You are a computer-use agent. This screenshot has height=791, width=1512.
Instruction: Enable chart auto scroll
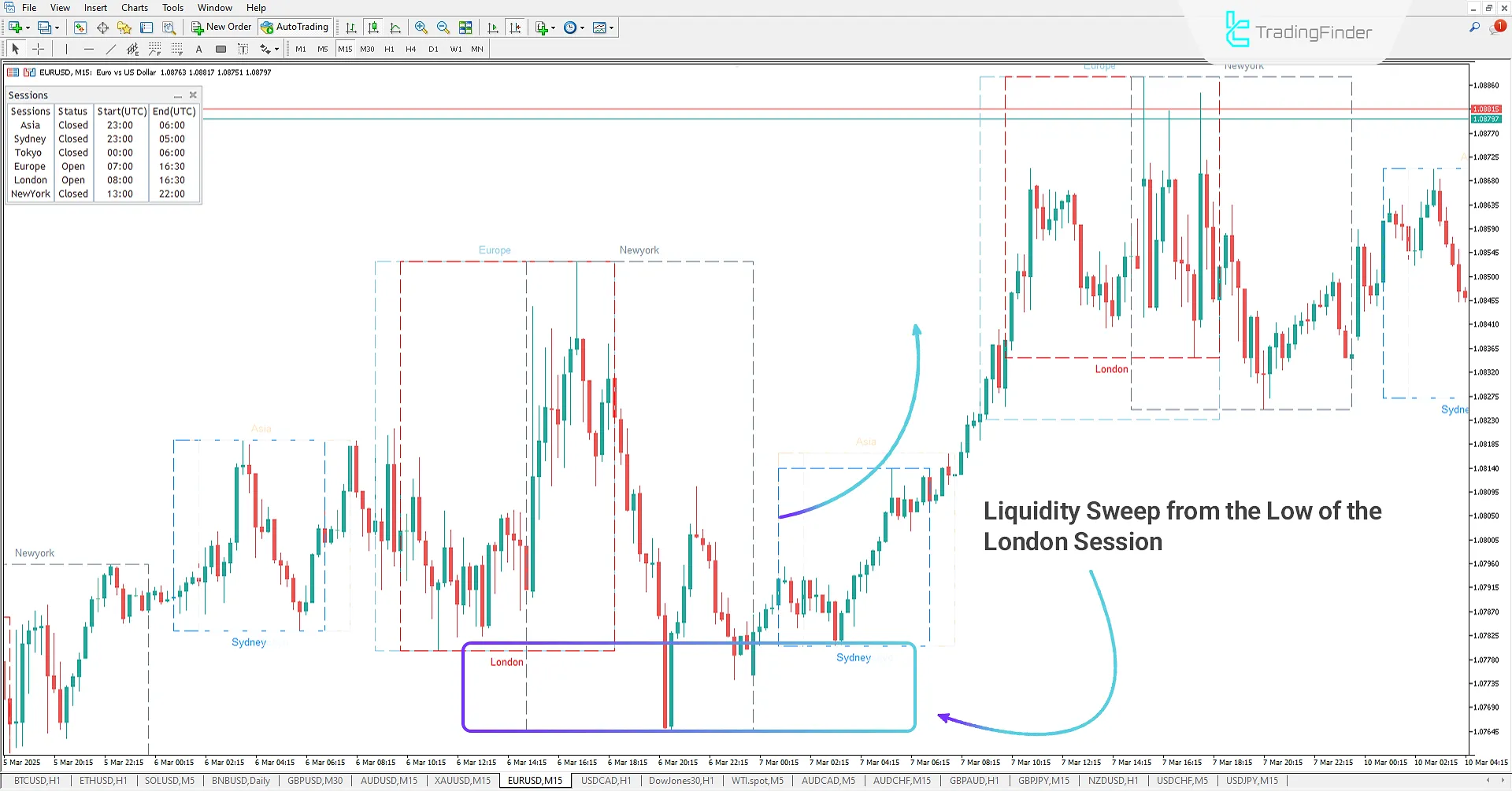coord(493,27)
